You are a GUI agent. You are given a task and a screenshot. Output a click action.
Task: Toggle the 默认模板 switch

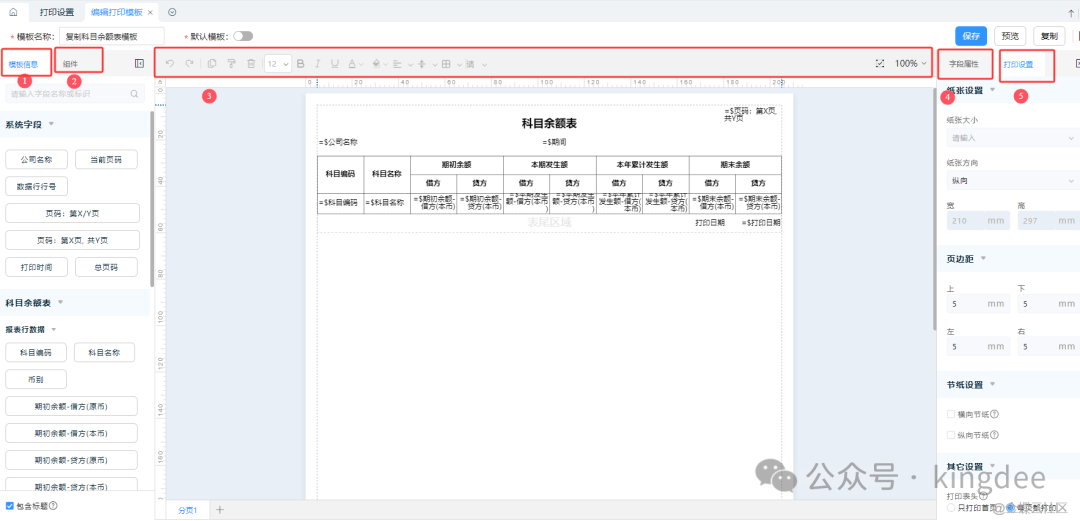[x=243, y=36]
